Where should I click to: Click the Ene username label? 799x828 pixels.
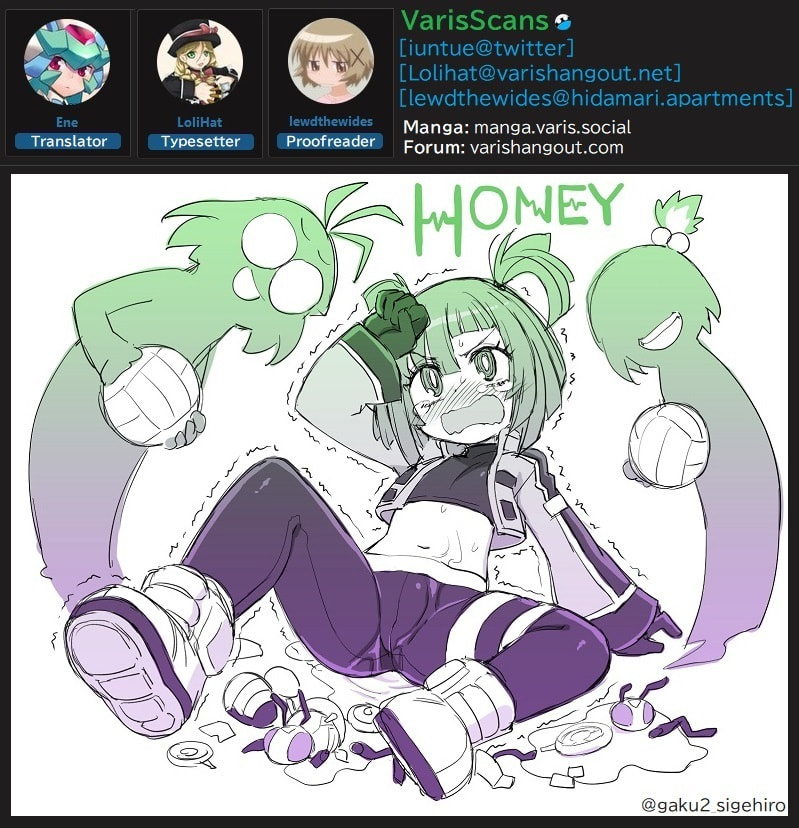pyautogui.click(x=67, y=123)
